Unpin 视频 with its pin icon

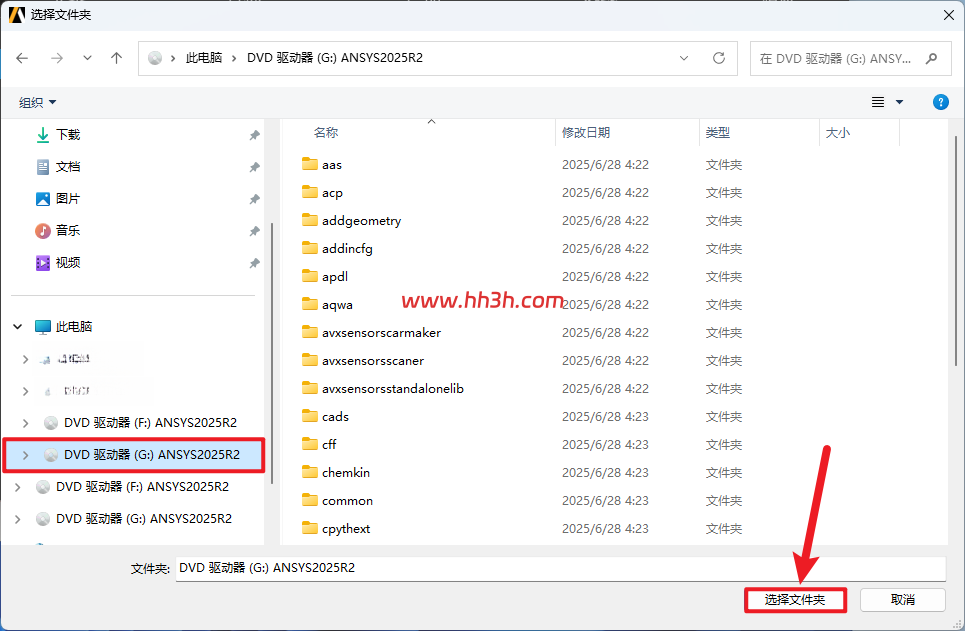(x=254, y=263)
